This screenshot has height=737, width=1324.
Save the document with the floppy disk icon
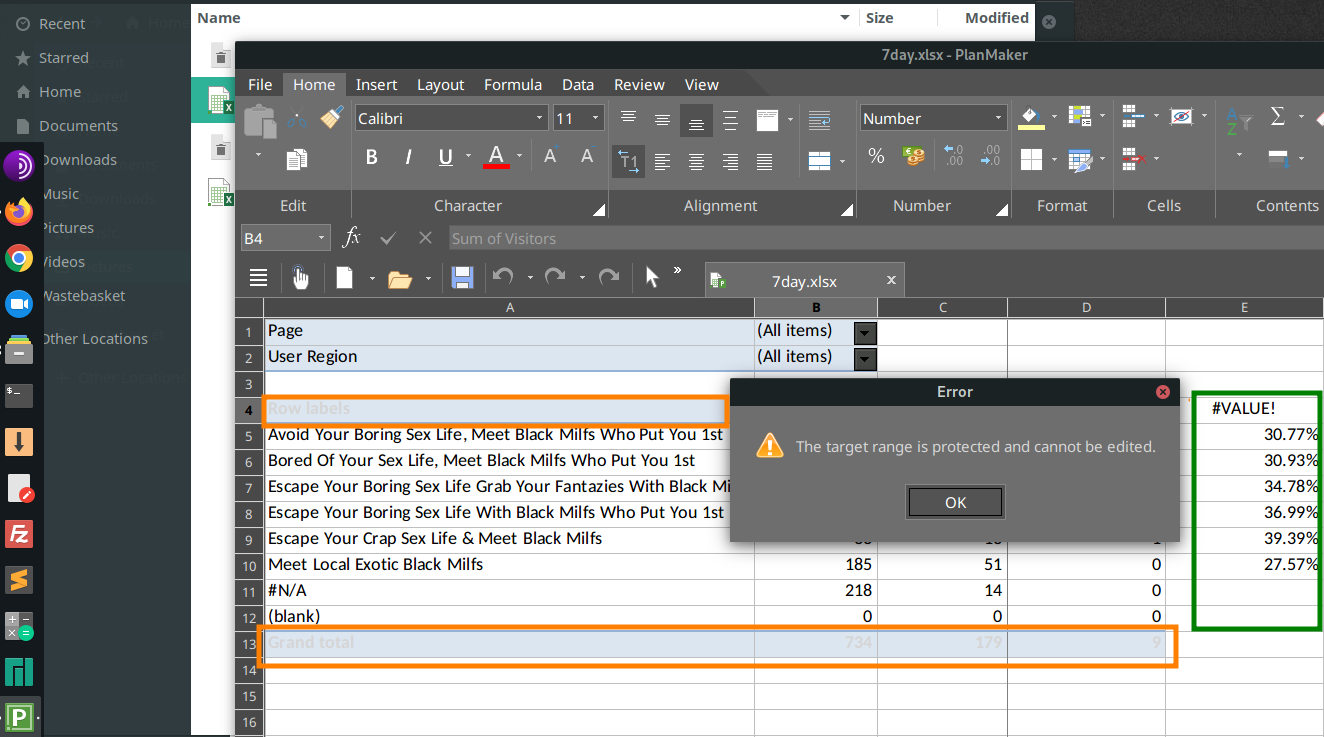(x=462, y=278)
